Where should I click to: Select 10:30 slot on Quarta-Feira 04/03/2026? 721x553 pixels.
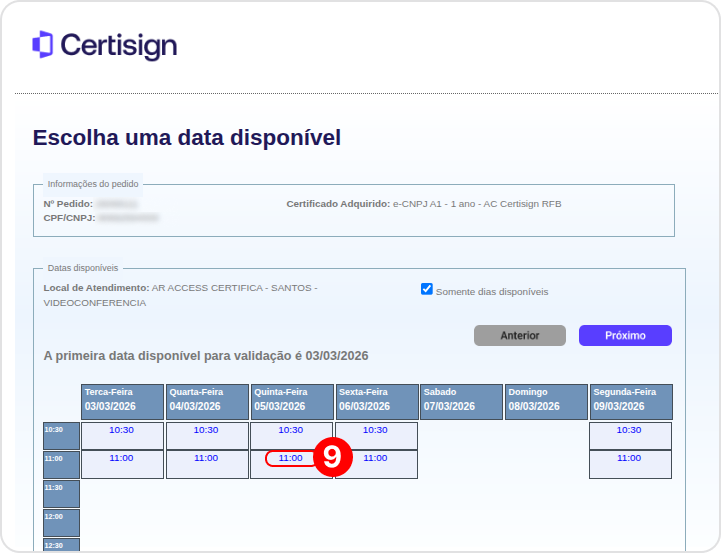tap(206, 430)
